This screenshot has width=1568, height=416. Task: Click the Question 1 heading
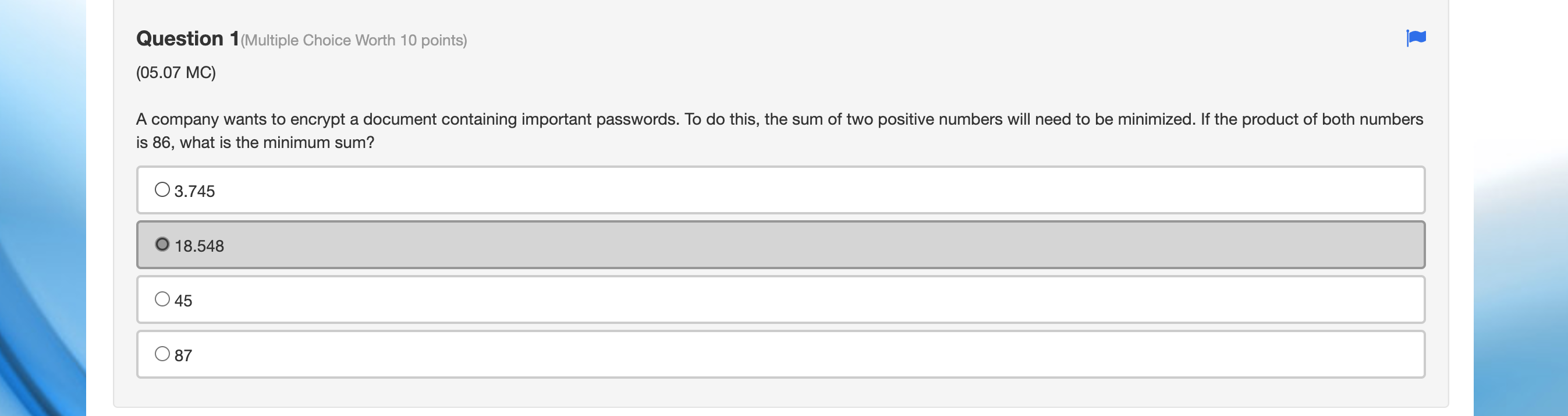click(x=186, y=38)
